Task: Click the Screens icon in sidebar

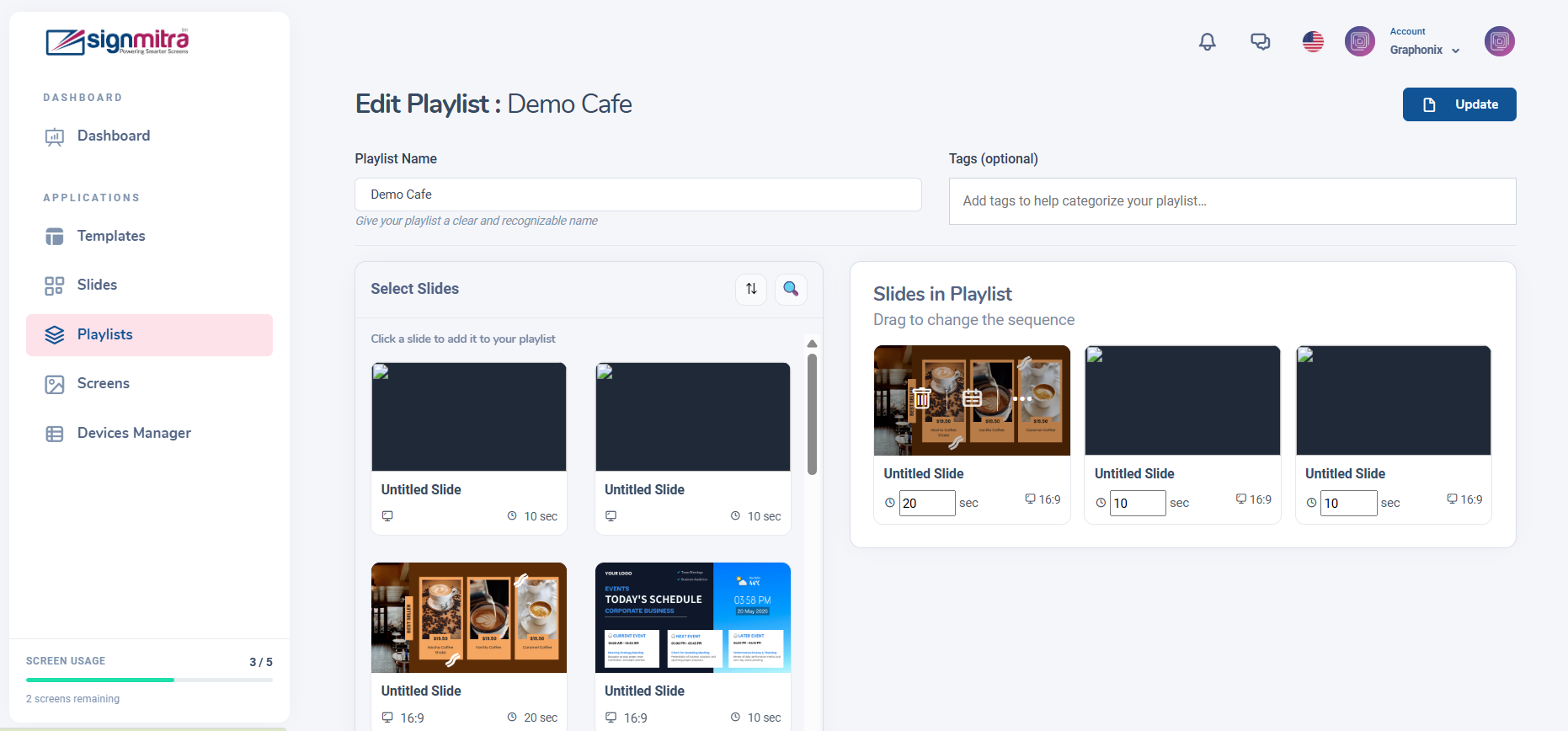Action: point(55,384)
